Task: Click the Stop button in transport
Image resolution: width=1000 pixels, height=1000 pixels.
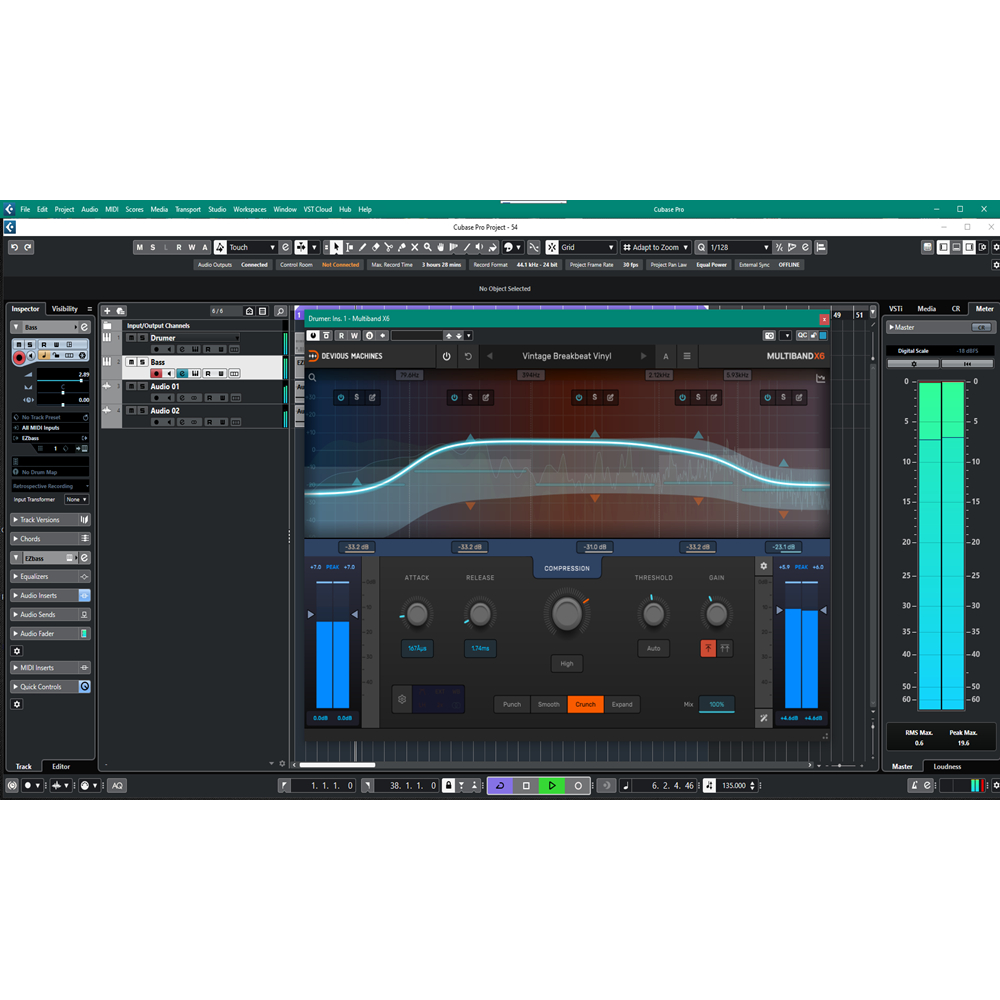Action: tap(526, 786)
